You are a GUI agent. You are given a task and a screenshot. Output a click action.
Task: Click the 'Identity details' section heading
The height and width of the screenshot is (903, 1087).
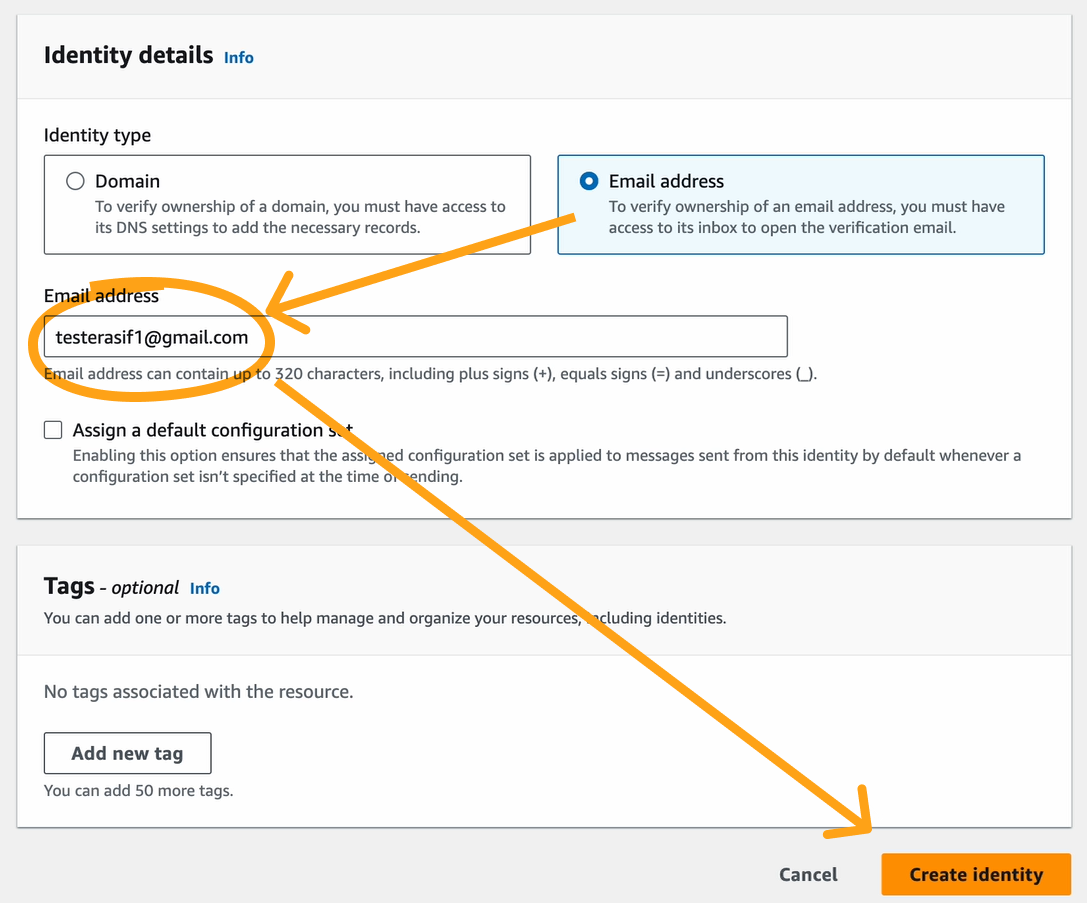pyautogui.click(x=128, y=55)
